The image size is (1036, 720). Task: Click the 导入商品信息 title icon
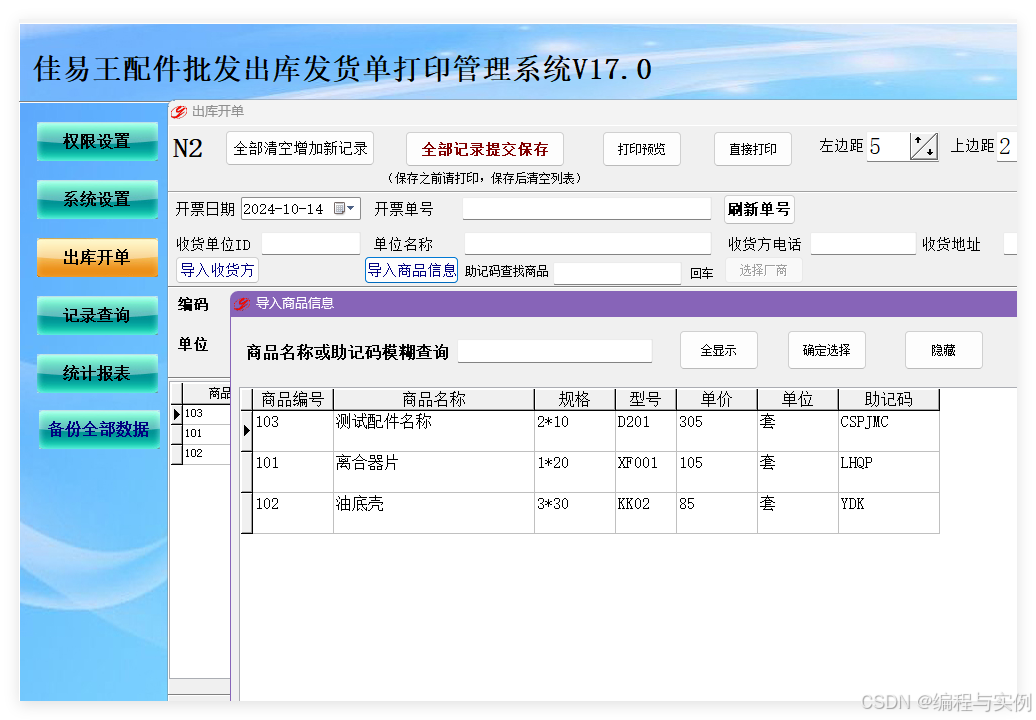[242, 304]
